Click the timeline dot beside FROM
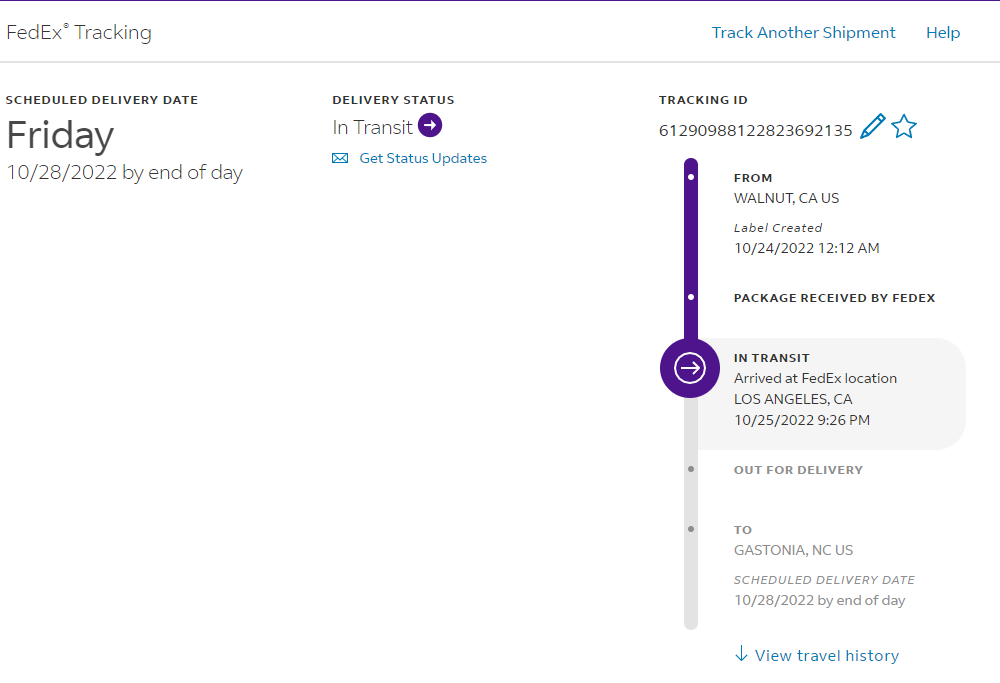This screenshot has width=1000, height=683. tap(691, 177)
